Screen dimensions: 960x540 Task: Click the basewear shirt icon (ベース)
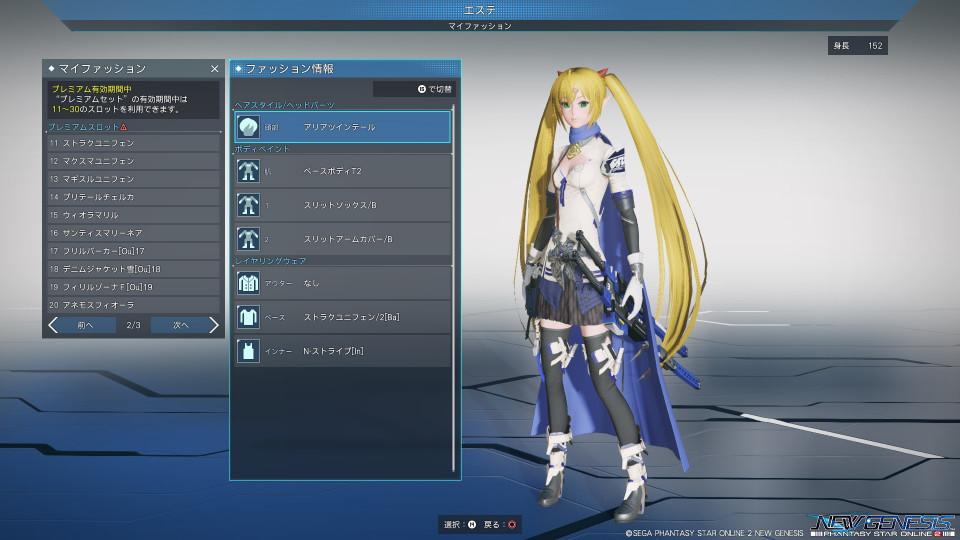pos(248,317)
